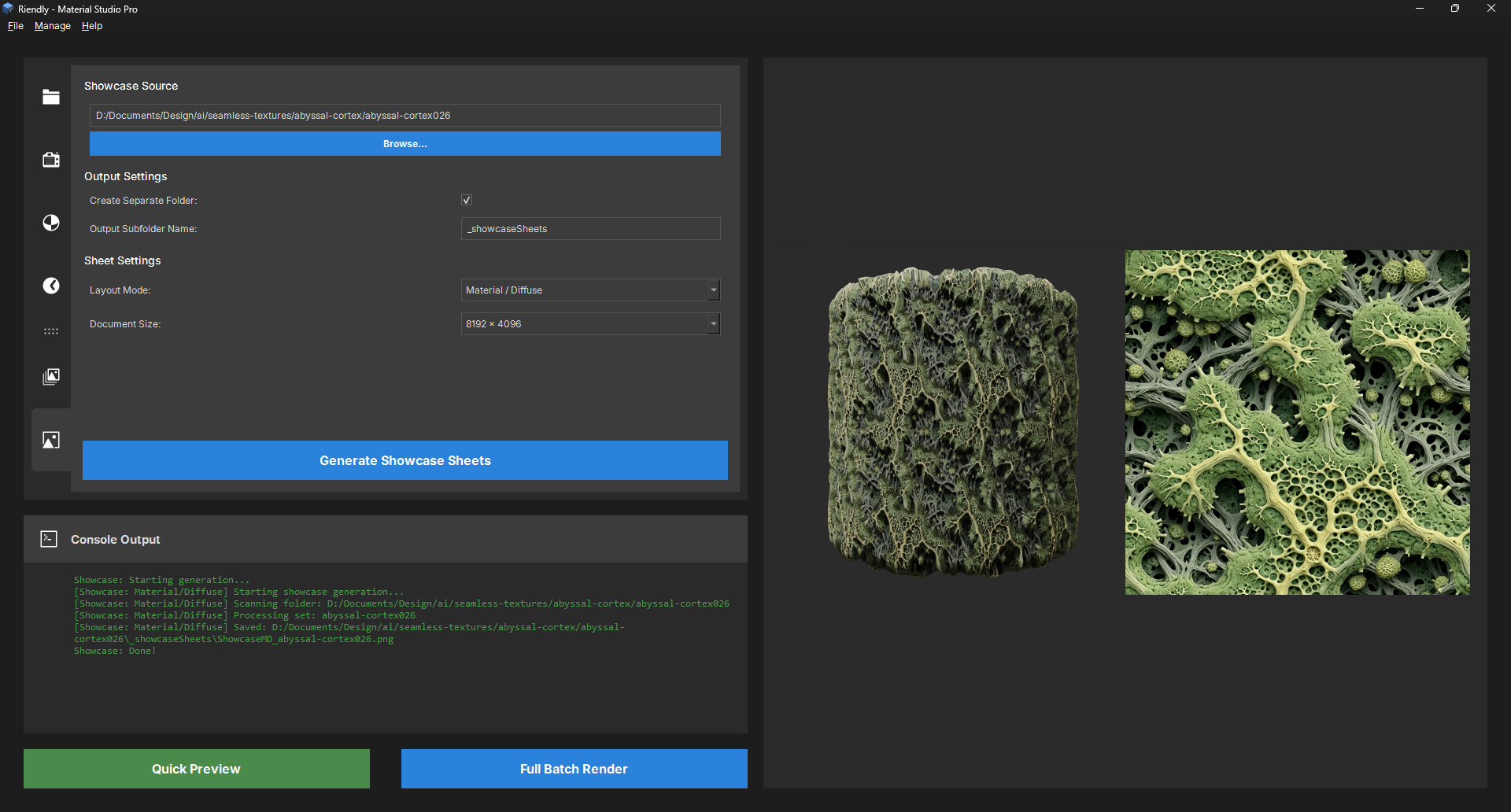Click the Console Output header text

click(x=116, y=540)
